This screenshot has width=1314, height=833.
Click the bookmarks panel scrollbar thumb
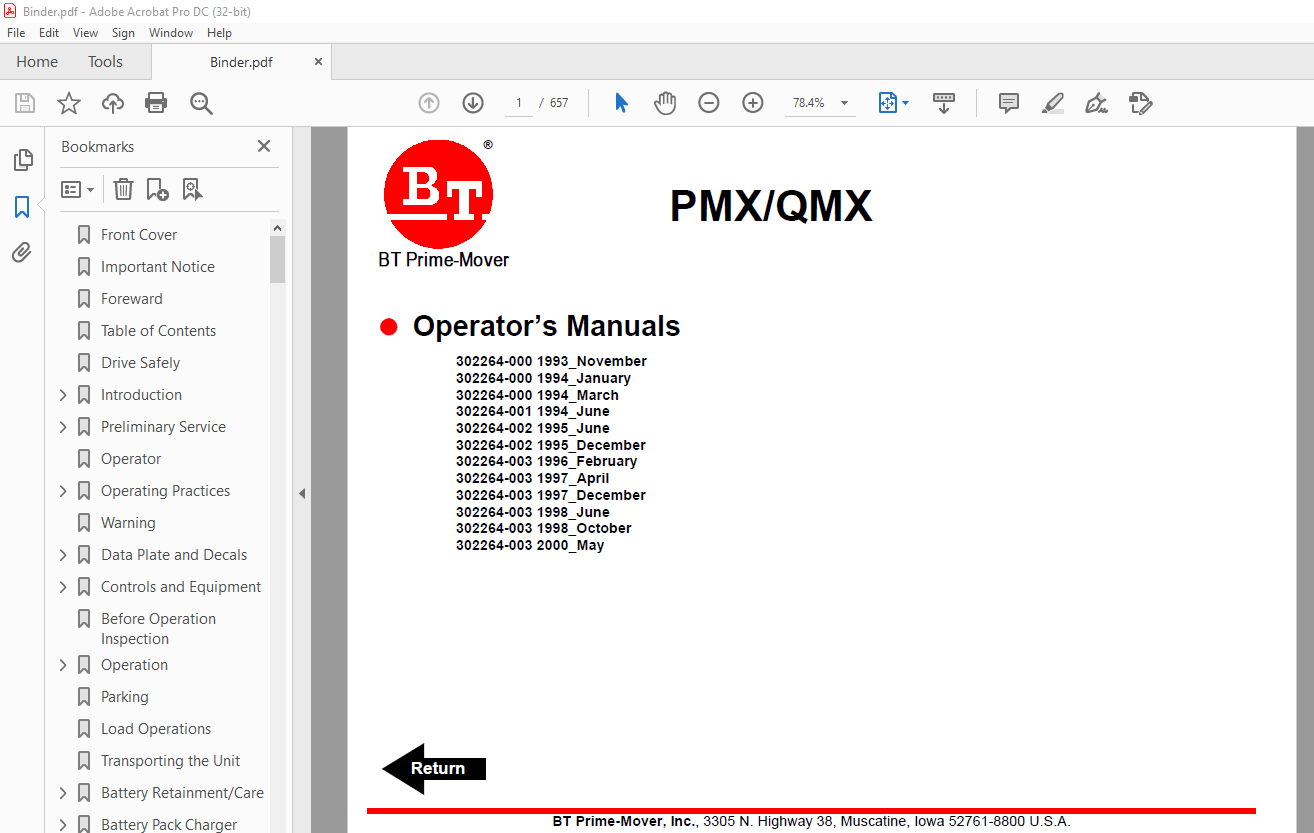click(x=277, y=259)
